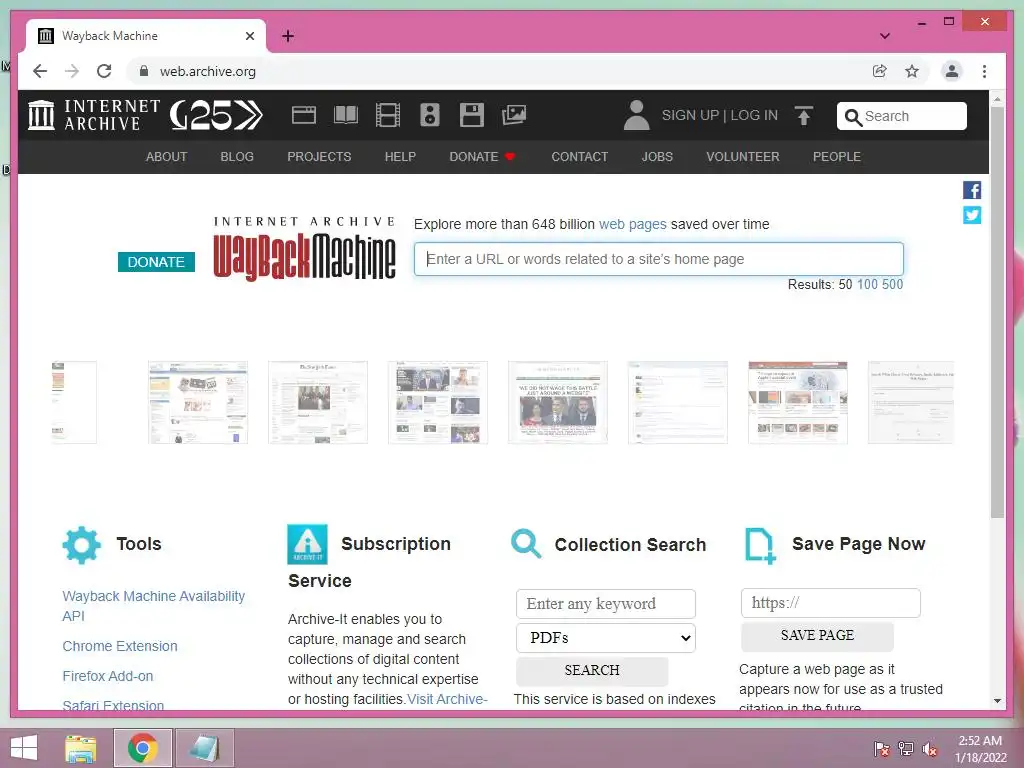Open the PEOPLE menu item
This screenshot has height=768, width=1024.
tap(837, 157)
